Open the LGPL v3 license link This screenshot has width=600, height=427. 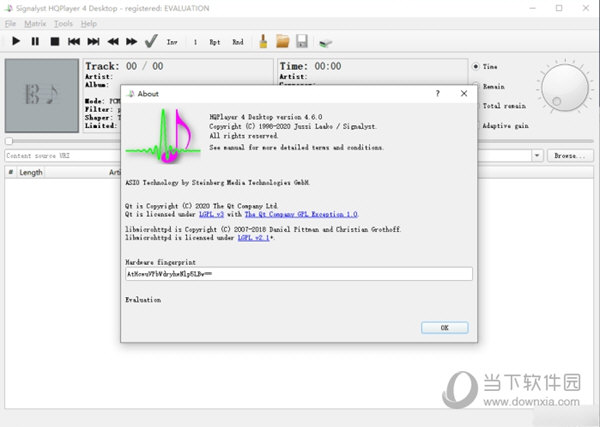(x=211, y=214)
